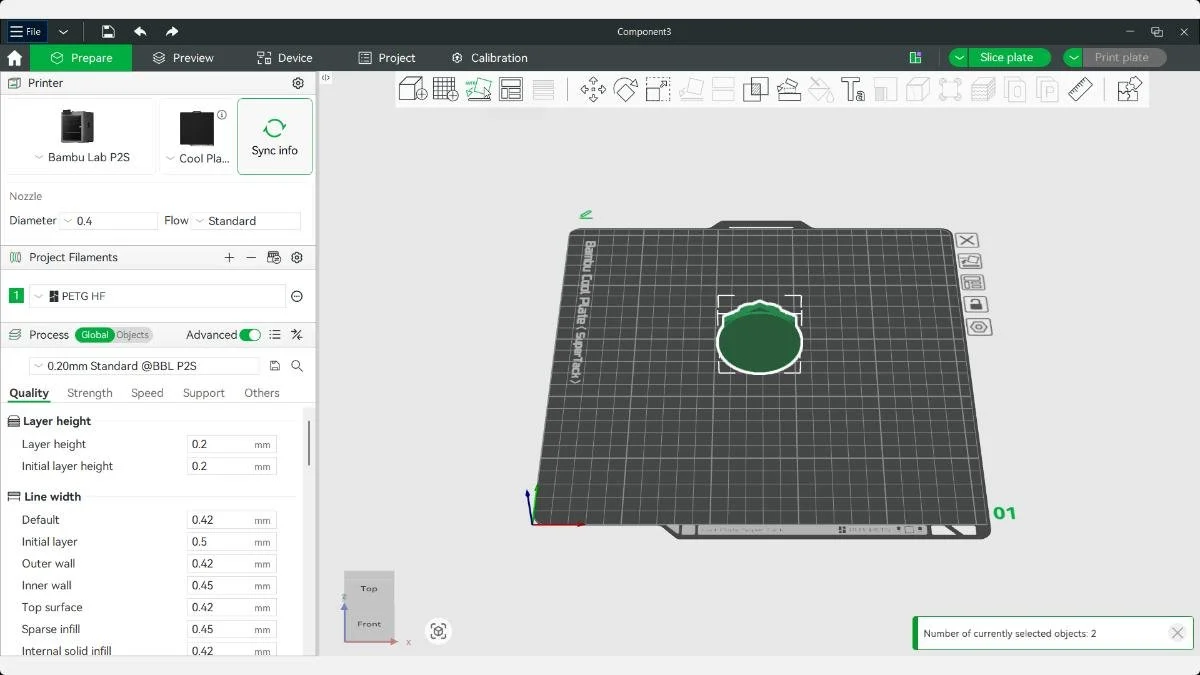The image size is (1200, 675).
Task: Switch to the Calibration tab
Action: (489, 58)
